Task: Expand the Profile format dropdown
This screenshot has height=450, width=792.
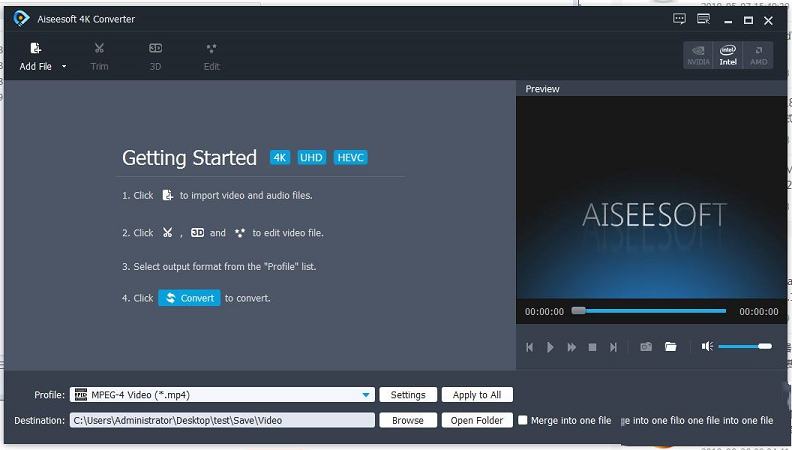Action: pos(366,395)
